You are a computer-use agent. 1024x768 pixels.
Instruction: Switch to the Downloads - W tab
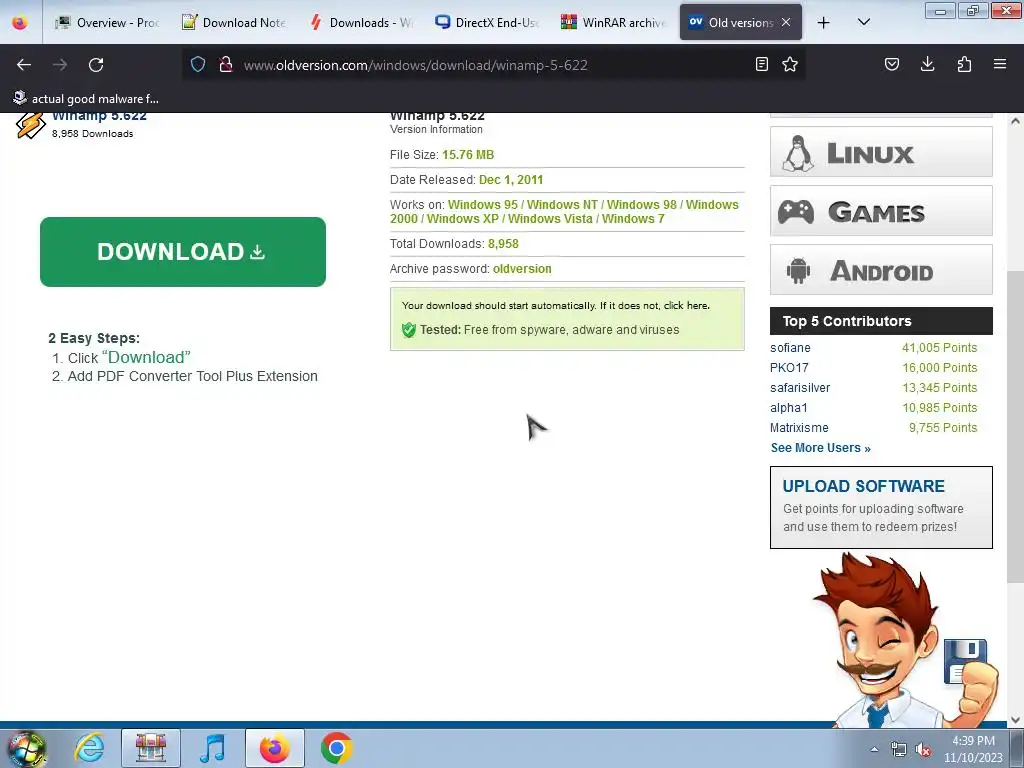point(361,22)
